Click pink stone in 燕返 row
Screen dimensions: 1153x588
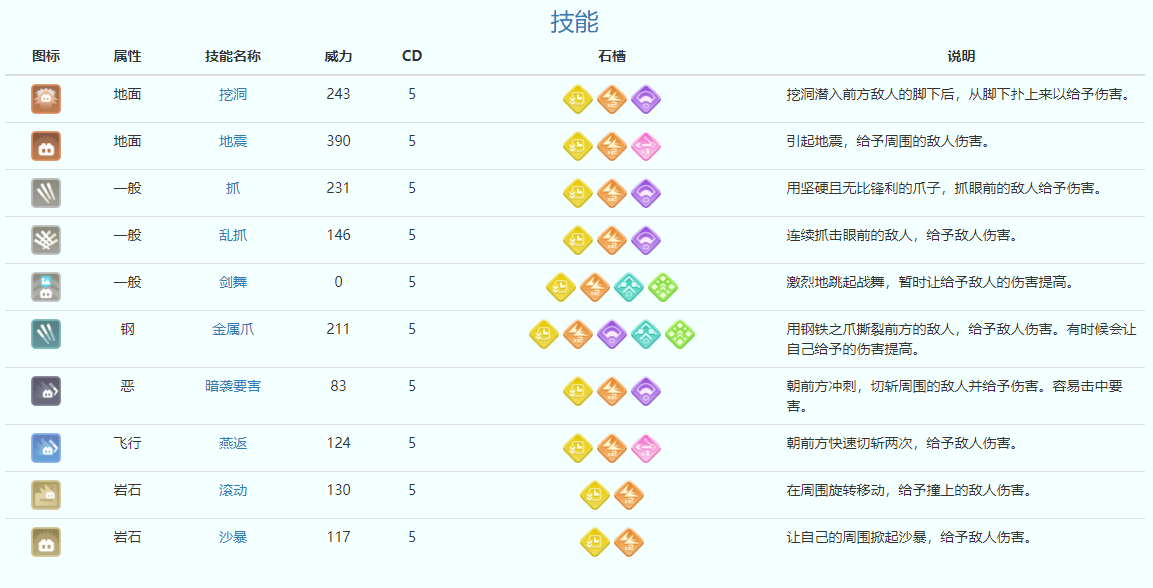646,449
